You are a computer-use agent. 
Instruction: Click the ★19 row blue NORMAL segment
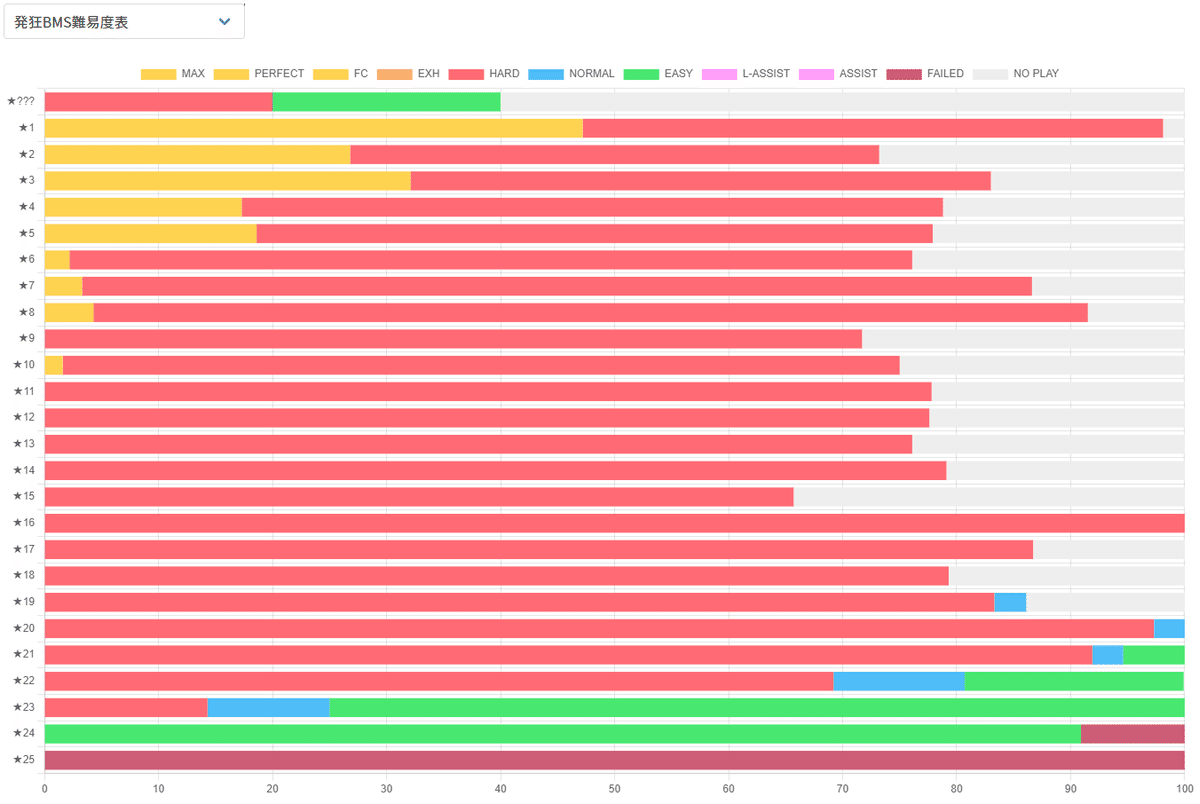tap(1010, 602)
